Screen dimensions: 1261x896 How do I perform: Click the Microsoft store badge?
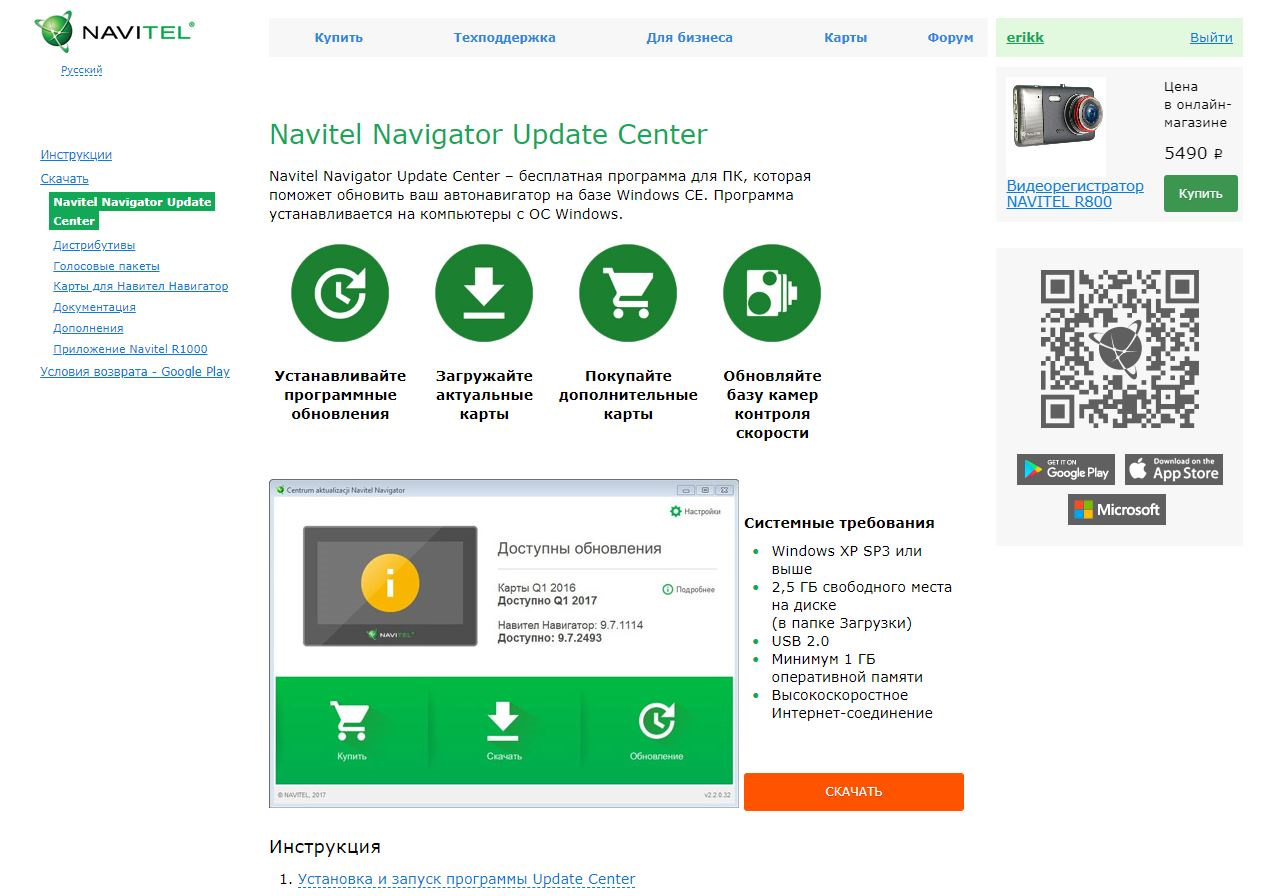(x=1117, y=509)
